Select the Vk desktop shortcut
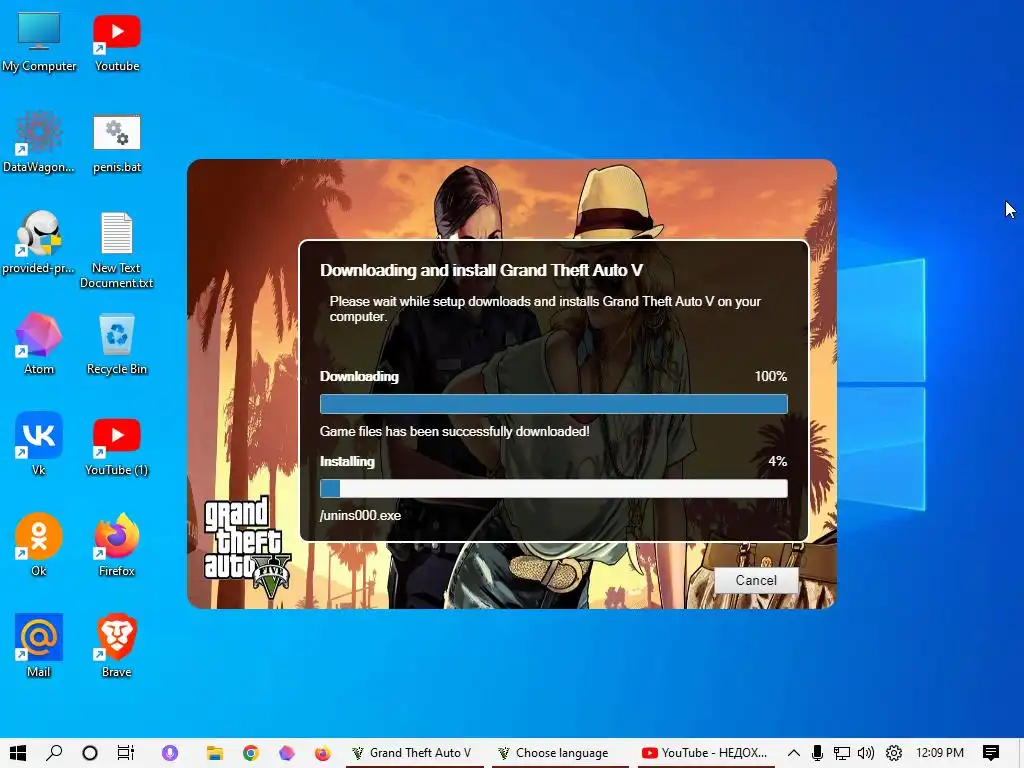This screenshot has width=1024, height=768. [39, 445]
